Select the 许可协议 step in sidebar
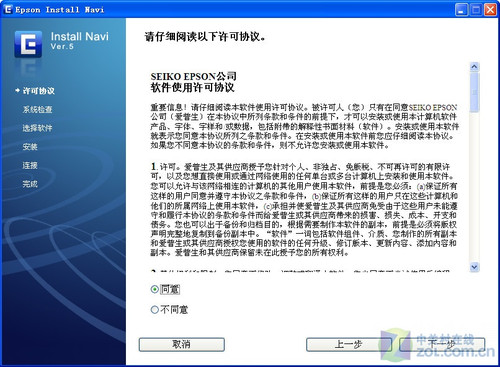 coord(38,91)
